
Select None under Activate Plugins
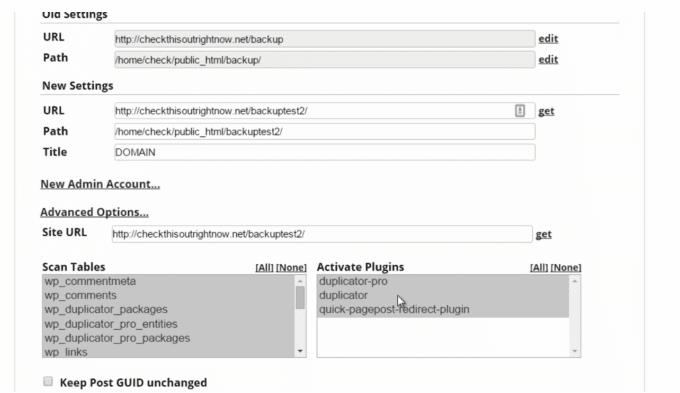click(566, 268)
